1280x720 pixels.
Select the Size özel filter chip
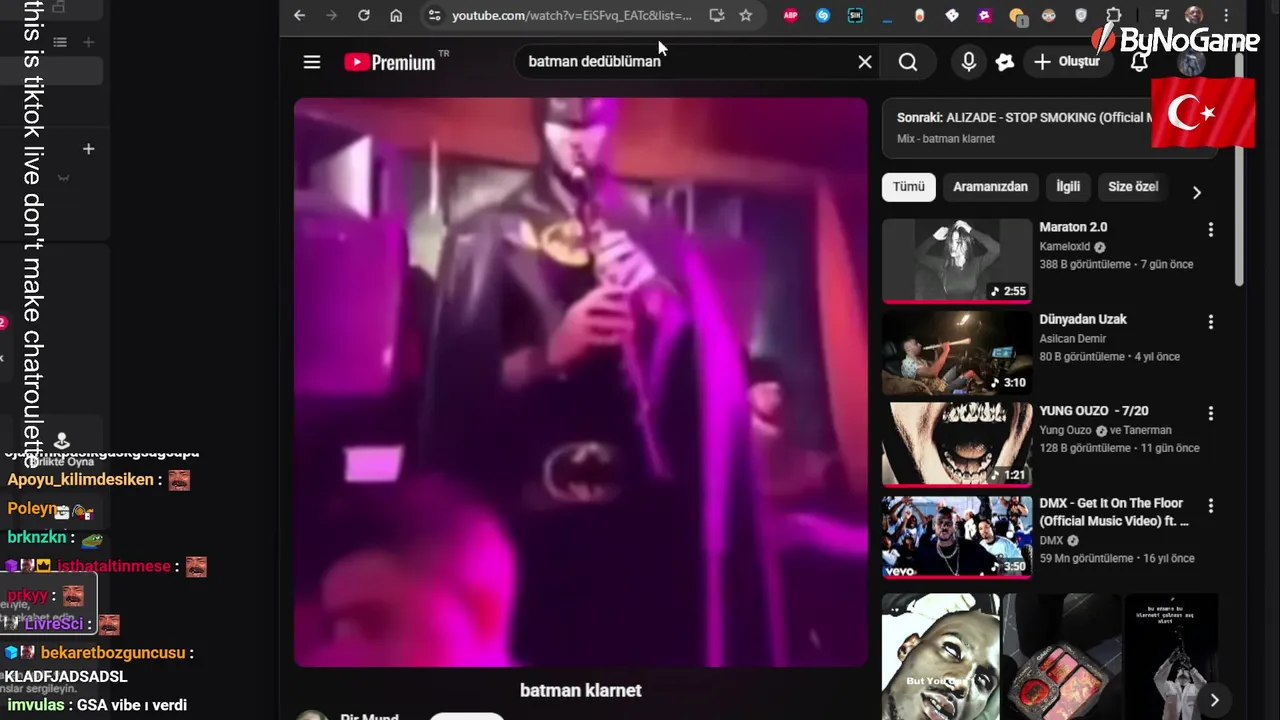[1133, 187]
